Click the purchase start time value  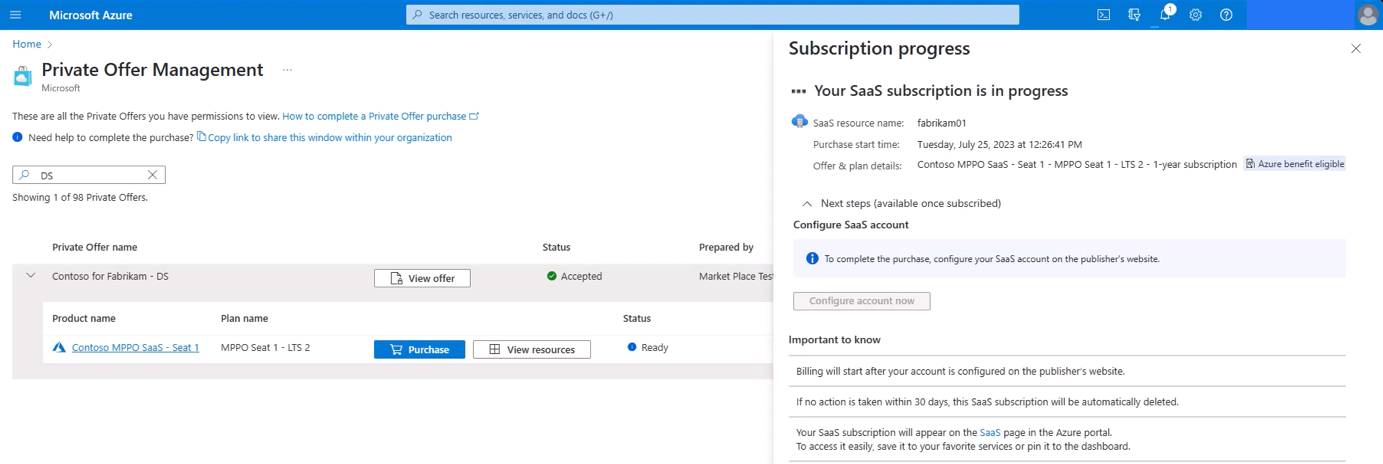click(1000, 144)
